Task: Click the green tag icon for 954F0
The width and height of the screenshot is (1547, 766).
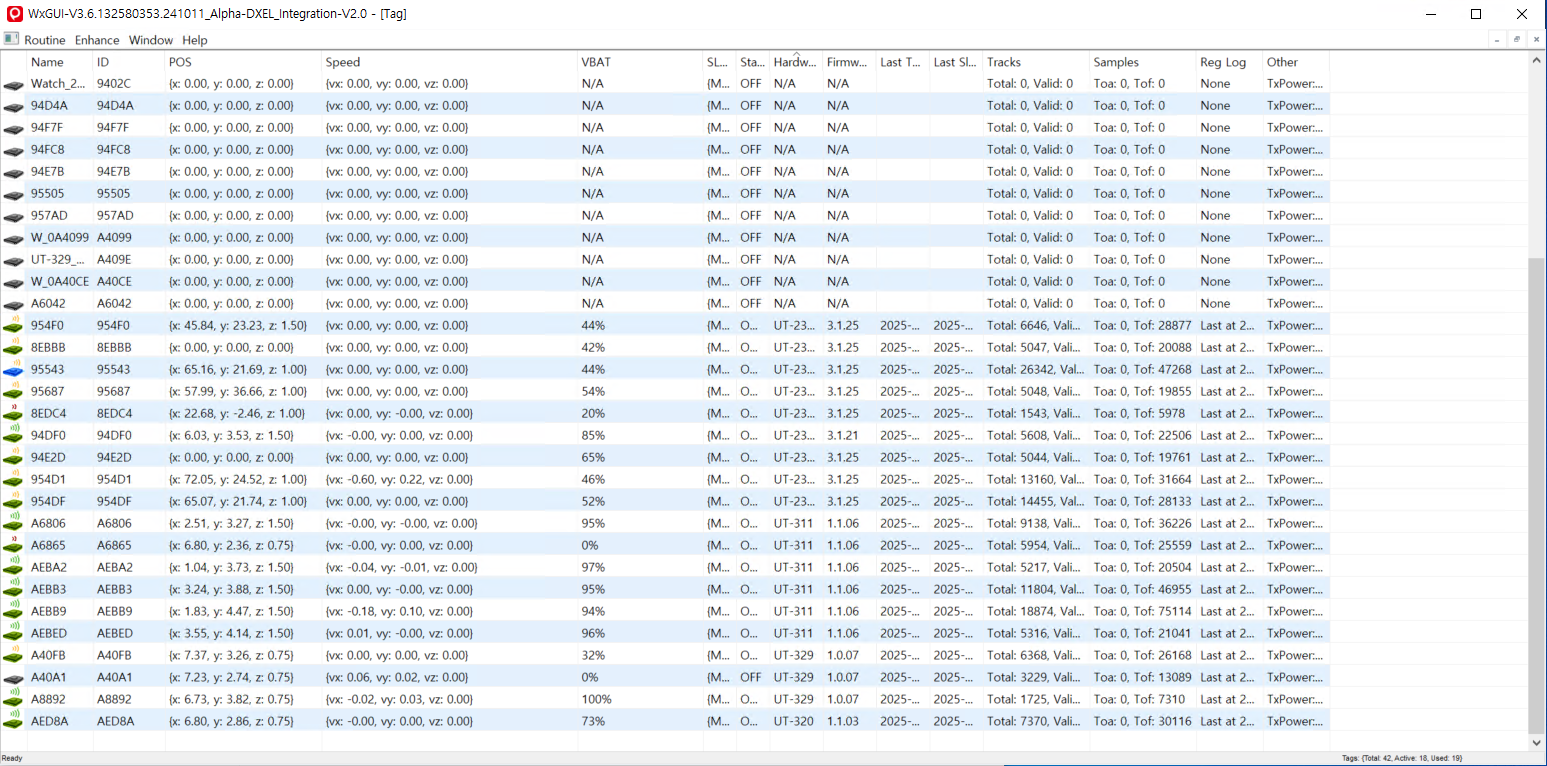Action: tap(13, 326)
